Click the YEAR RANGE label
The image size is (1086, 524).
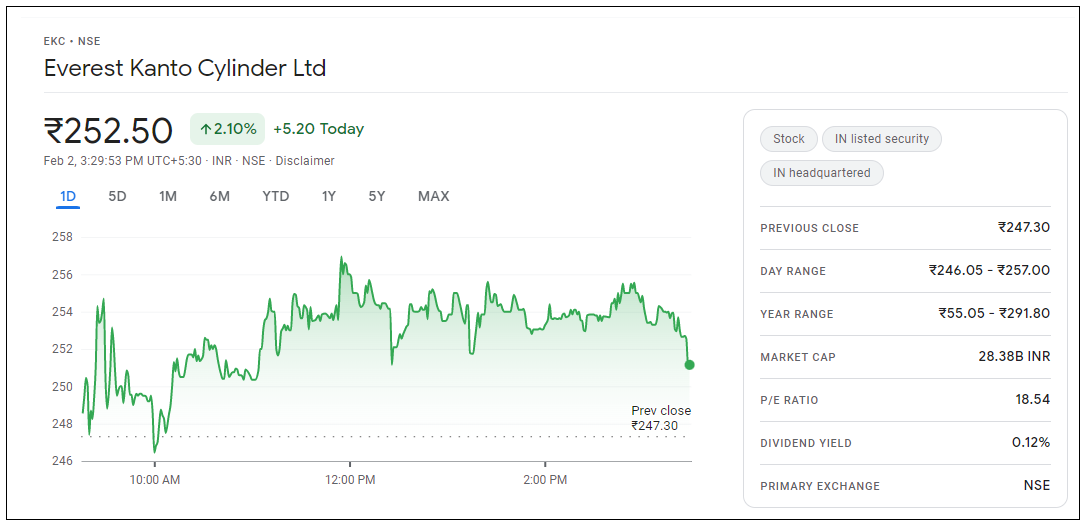pyautogui.click(x=796, y=314)
